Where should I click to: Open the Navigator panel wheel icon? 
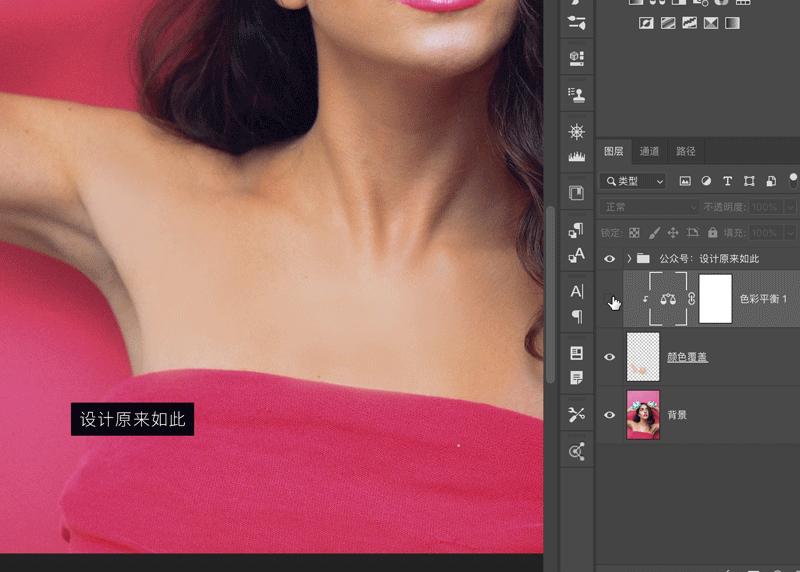coord(576,132)
